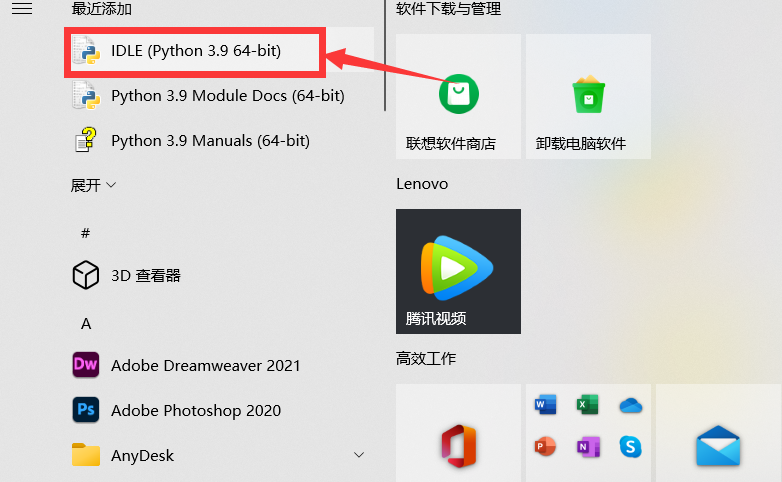Click the # letter group header
The image size is (782, 482).
(x=85, y=233)
